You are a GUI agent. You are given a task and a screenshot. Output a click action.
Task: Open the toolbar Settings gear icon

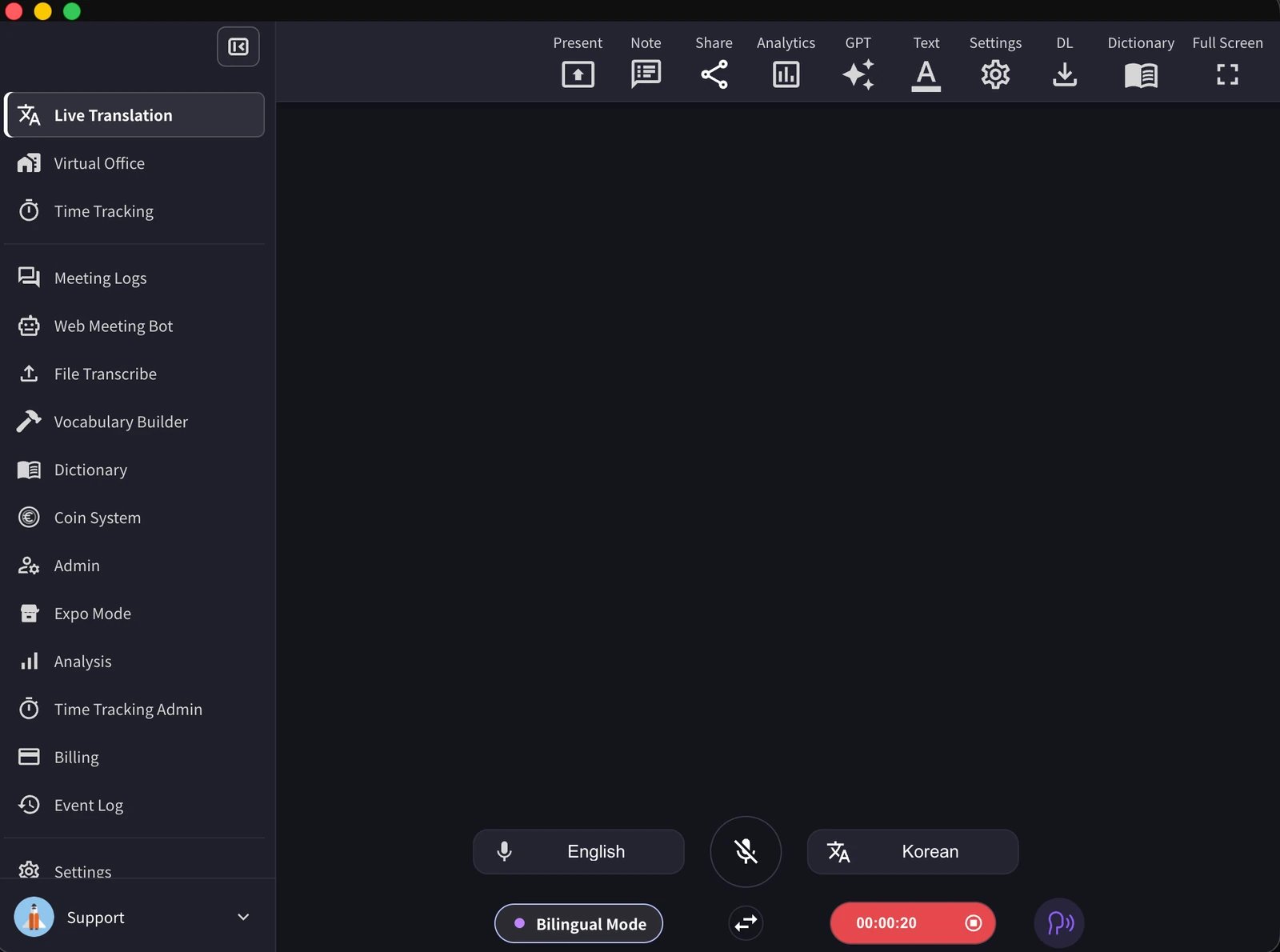[995, 74]
